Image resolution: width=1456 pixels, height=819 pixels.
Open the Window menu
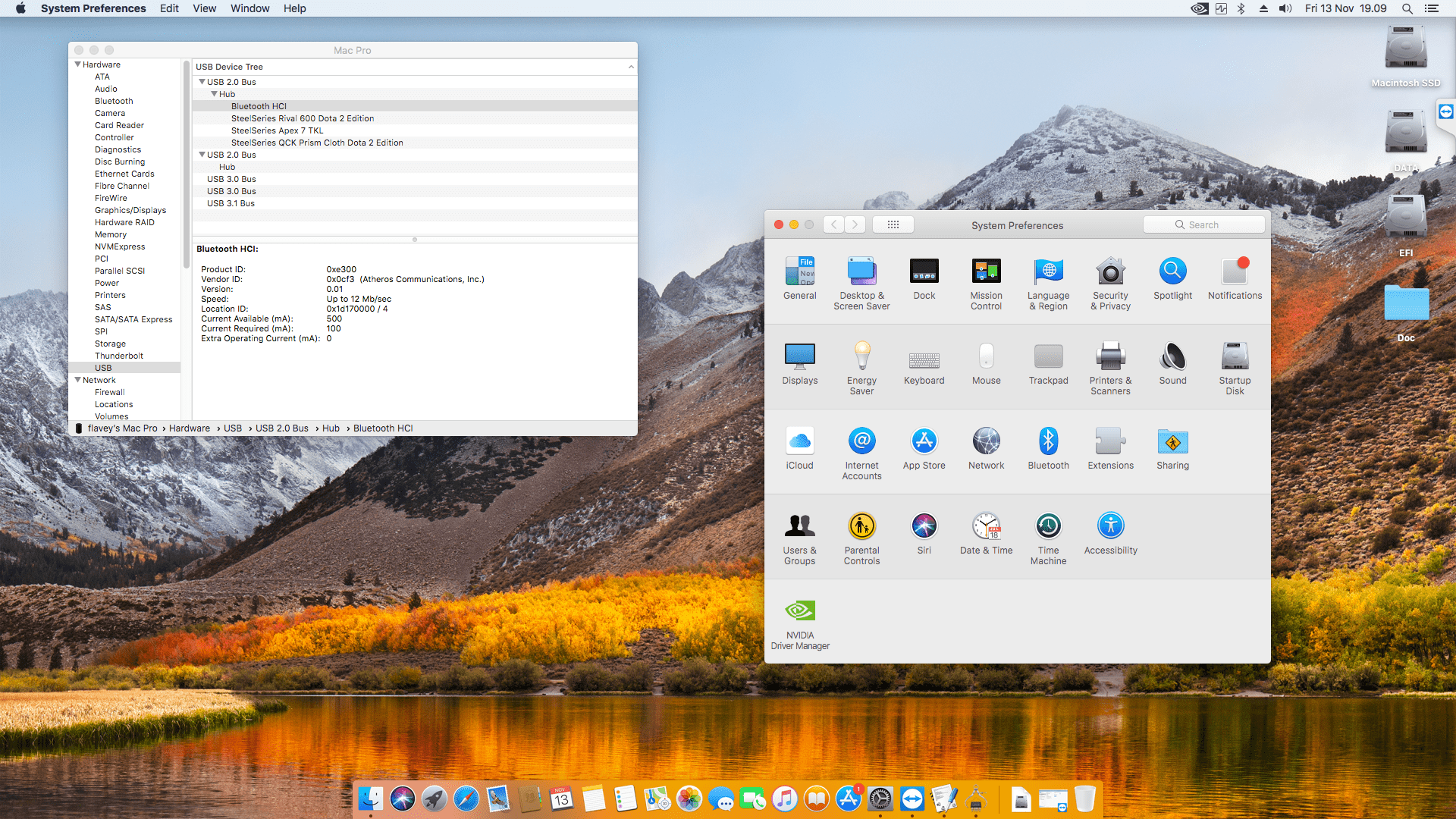click(x=249, y=8)
